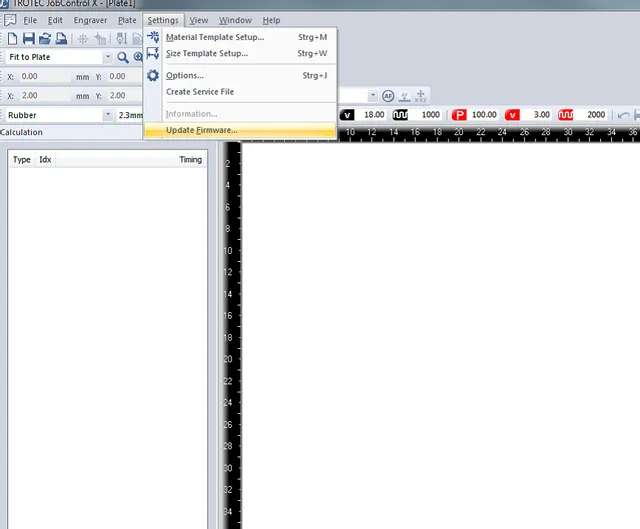Click the undo arrow icon
This screenshot has height=529, width=640.
[624, 115]
